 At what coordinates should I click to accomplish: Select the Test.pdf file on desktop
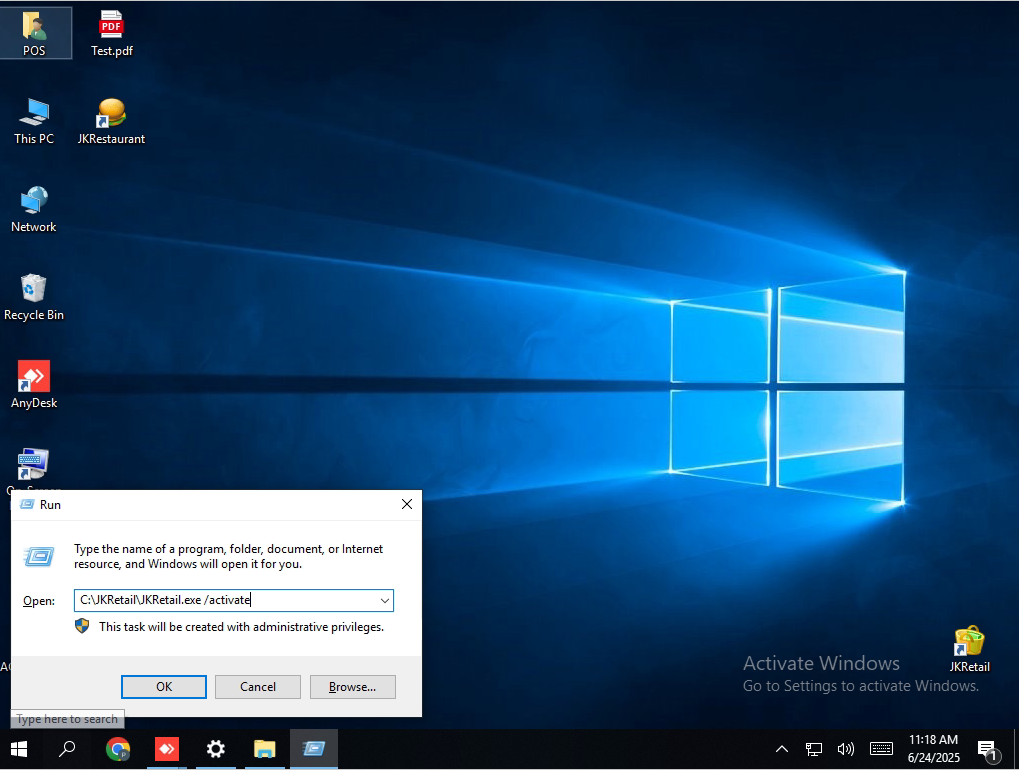(111, 33)
